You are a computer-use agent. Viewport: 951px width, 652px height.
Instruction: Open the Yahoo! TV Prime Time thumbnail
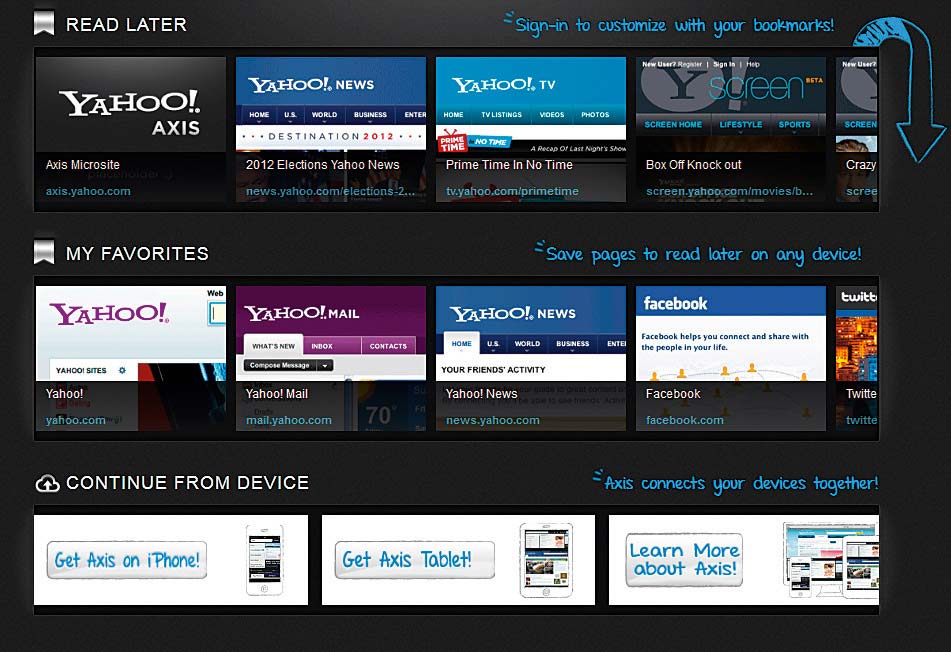point(531,129)
